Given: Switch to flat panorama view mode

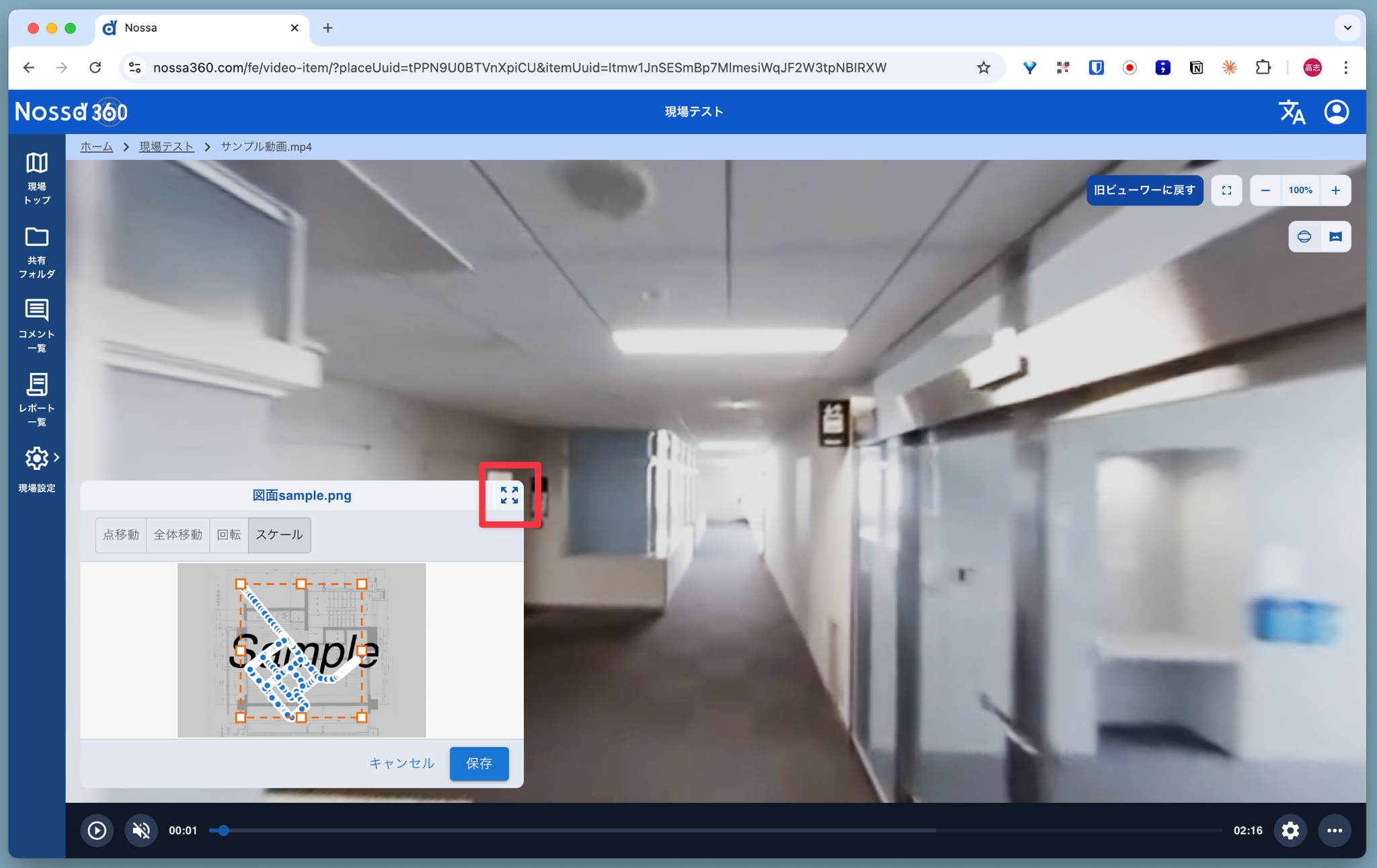Looking at the screenshot, I should [x=1335, y=237].
